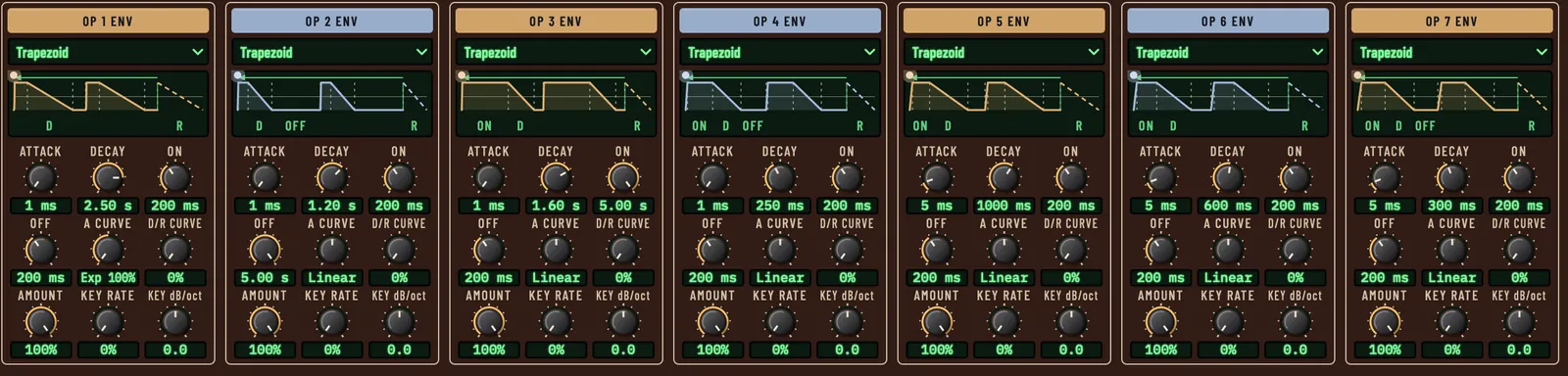Select the OP 5 ENV header tab
This screenshot has width=1568, height=376.
[1004, 21]
